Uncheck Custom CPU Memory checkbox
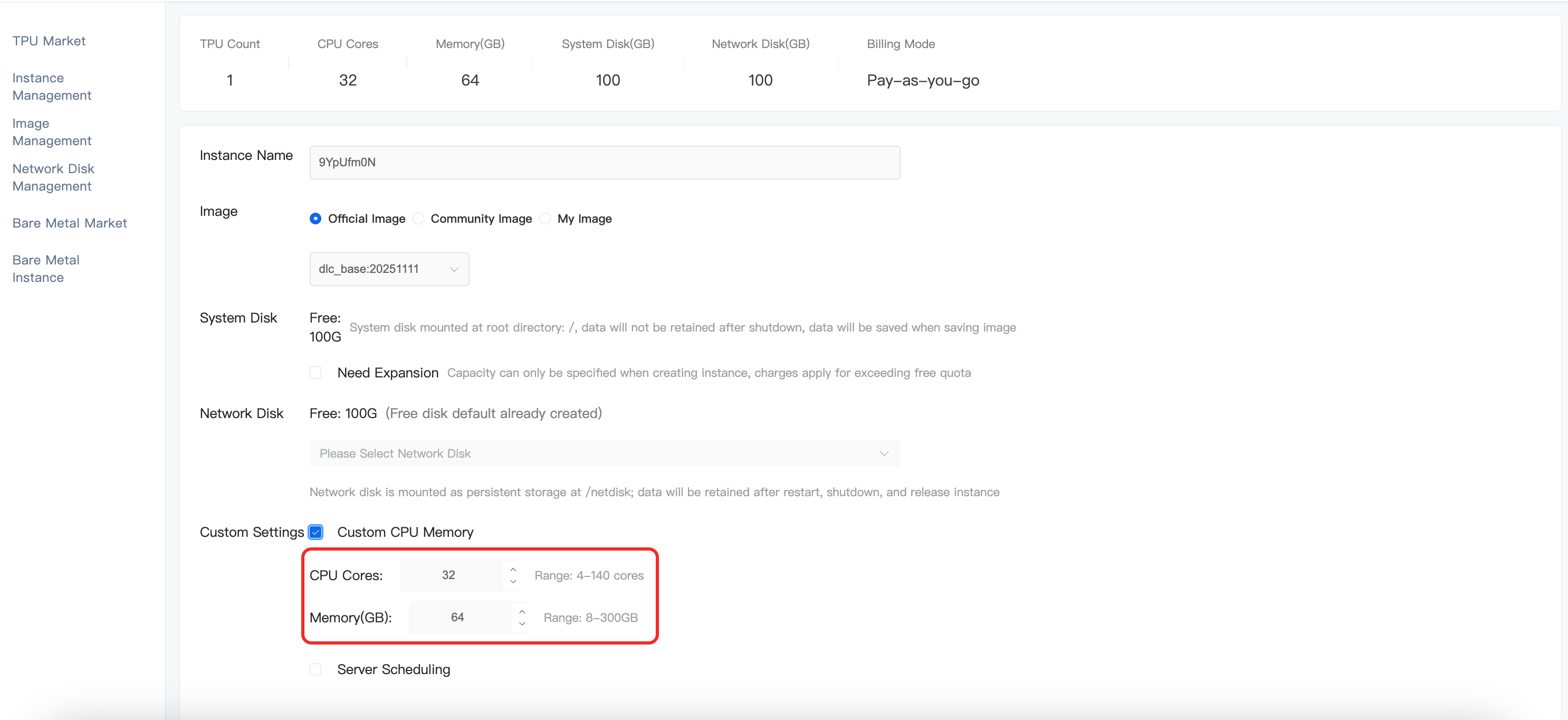Viewport: 1568px width, 720px height. [315, 533]
